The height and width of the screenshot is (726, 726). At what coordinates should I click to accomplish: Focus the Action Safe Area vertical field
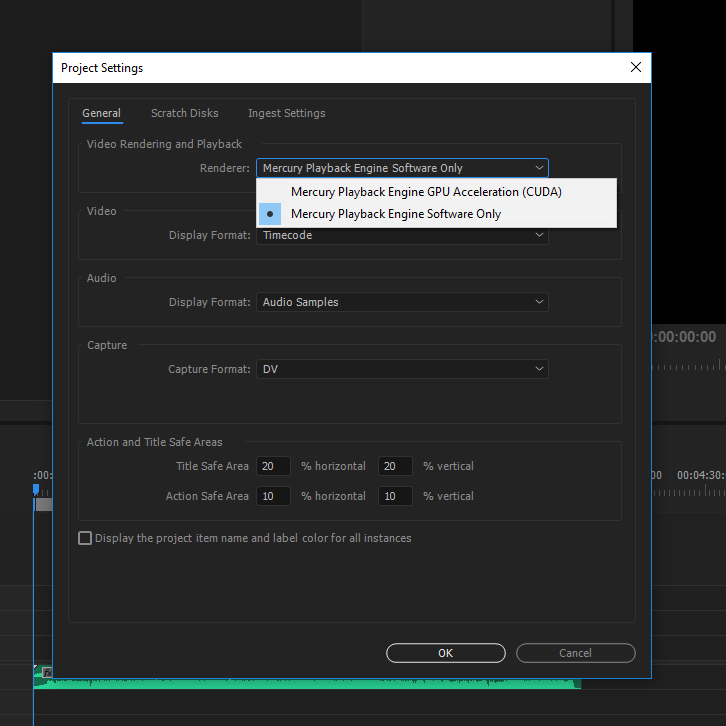click(x=395, y=496)
